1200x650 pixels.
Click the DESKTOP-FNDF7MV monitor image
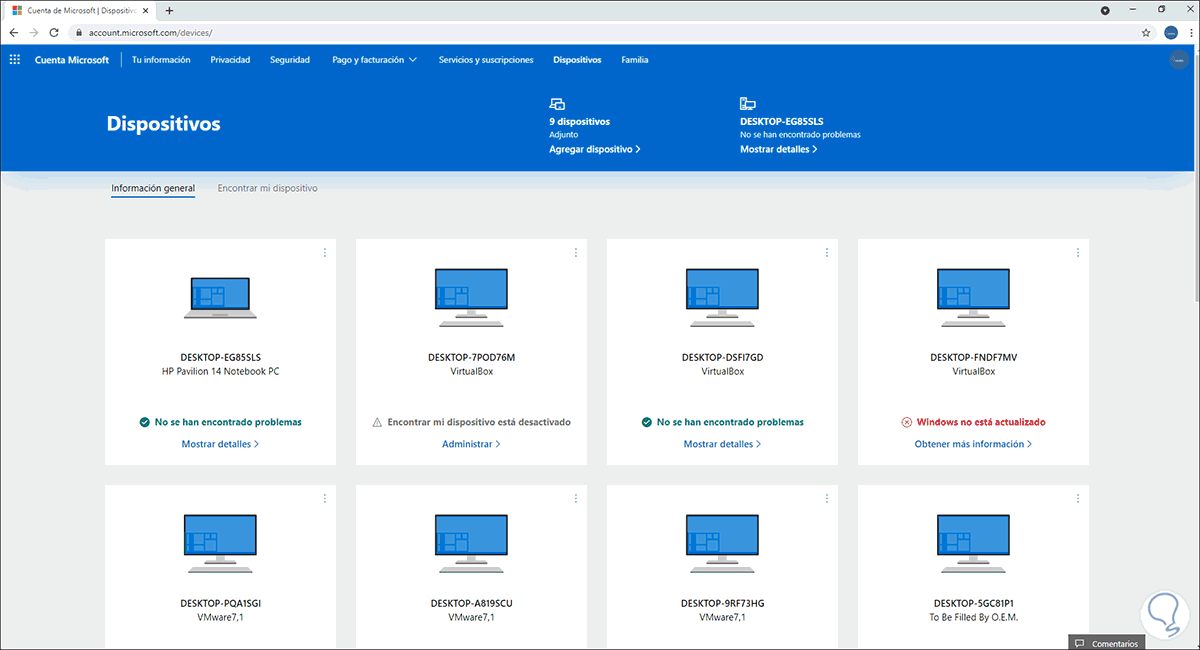click(x=973, y=297)
